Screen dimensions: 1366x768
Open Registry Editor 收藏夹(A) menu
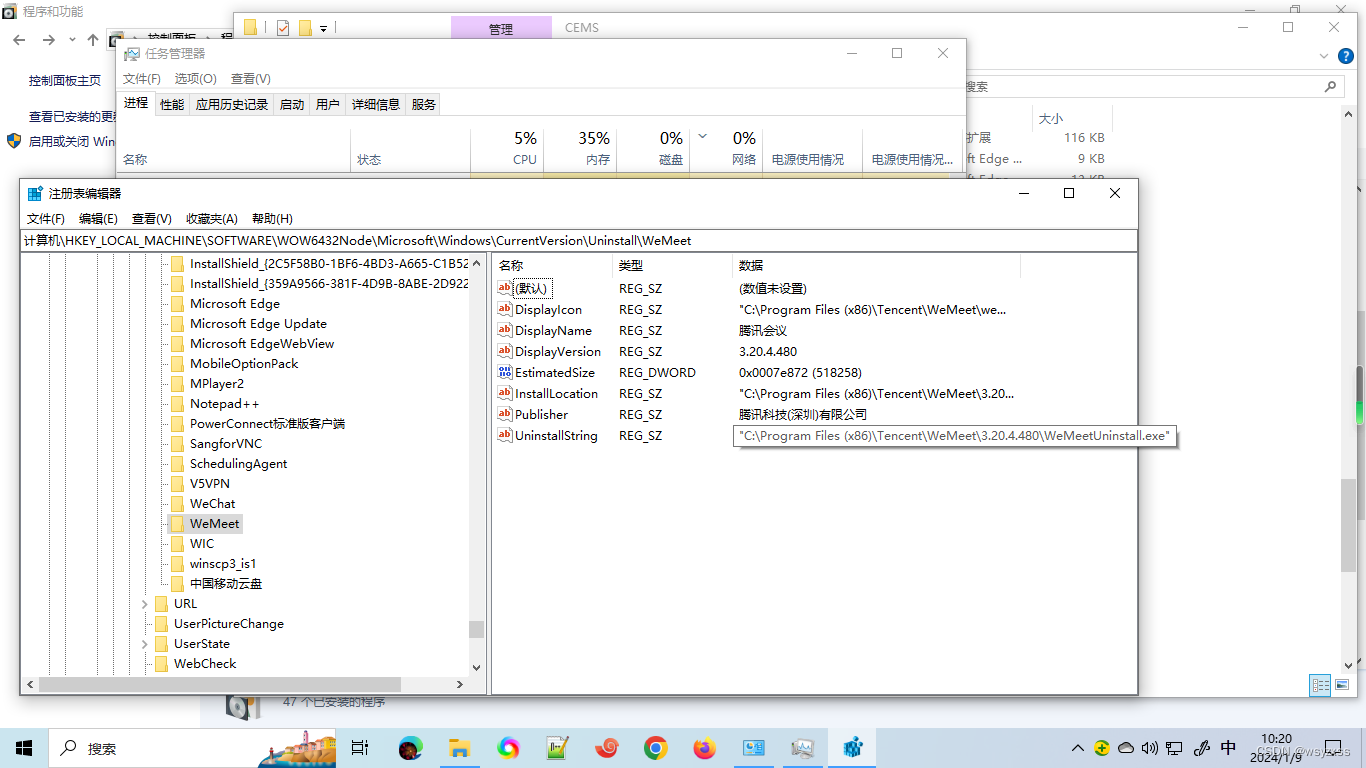pos(212,218)
